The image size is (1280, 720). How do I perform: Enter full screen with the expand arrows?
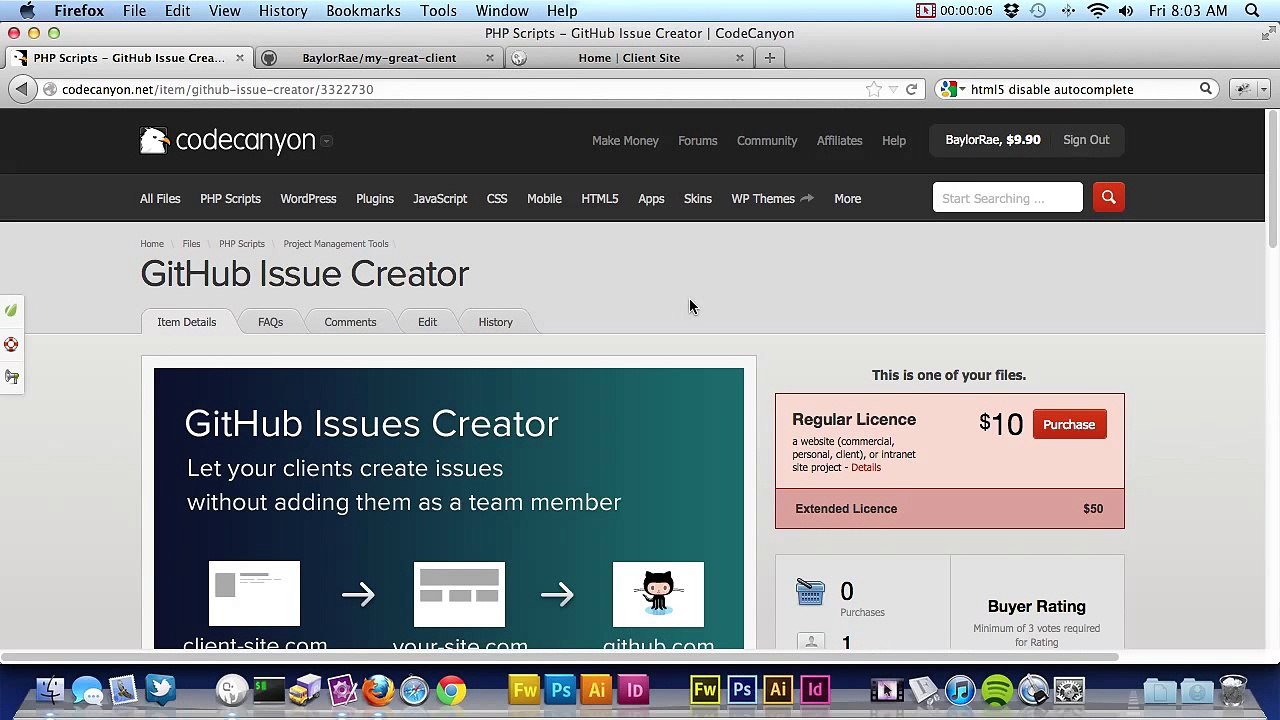pos(1268,33)
